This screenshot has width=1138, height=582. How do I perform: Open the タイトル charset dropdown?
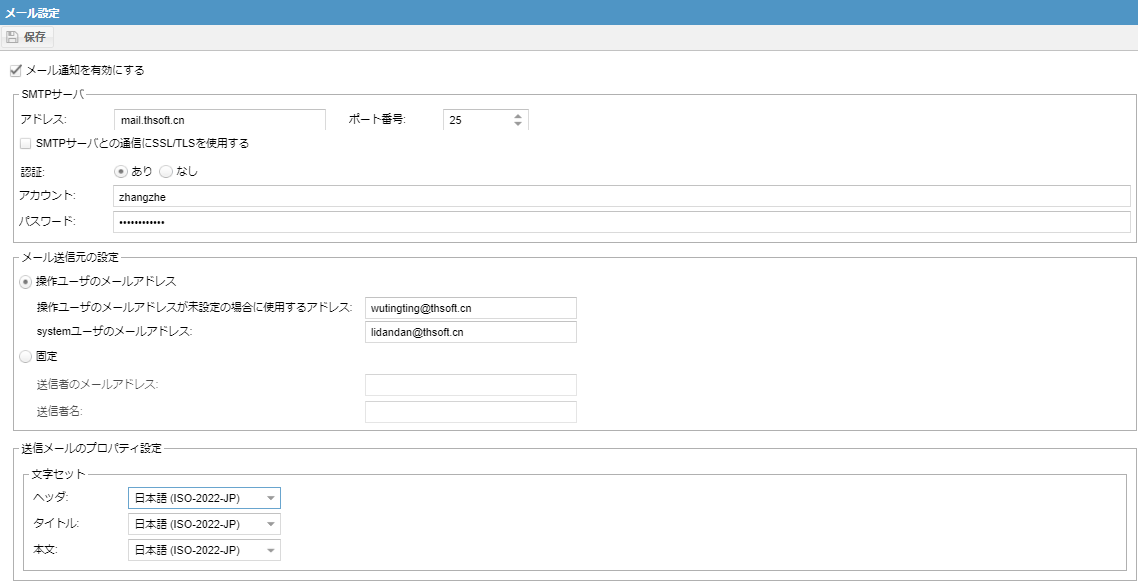click(x=271, y=524)
